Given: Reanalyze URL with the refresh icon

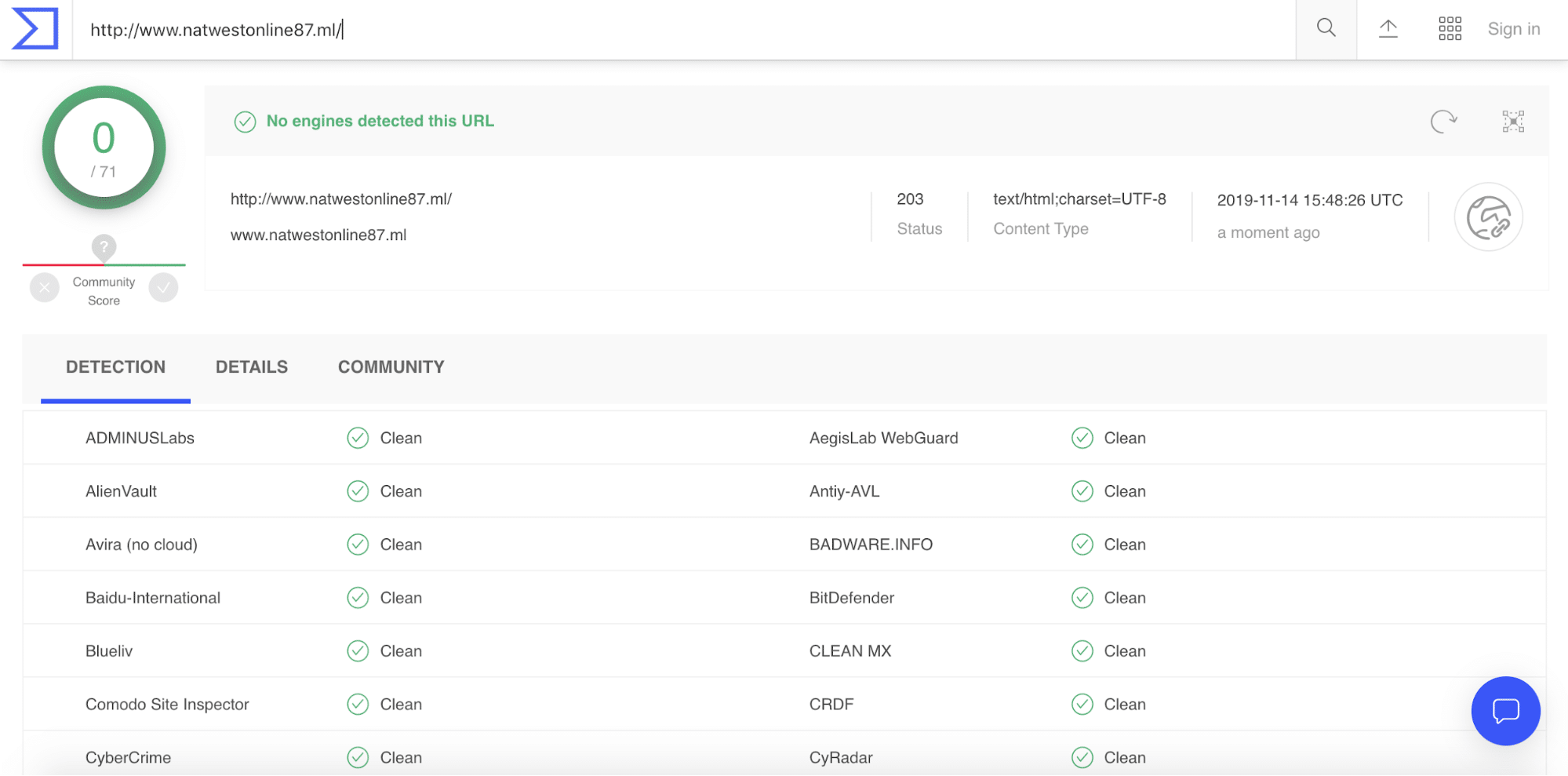Looking at the screenshot, I should [1443, 121].
